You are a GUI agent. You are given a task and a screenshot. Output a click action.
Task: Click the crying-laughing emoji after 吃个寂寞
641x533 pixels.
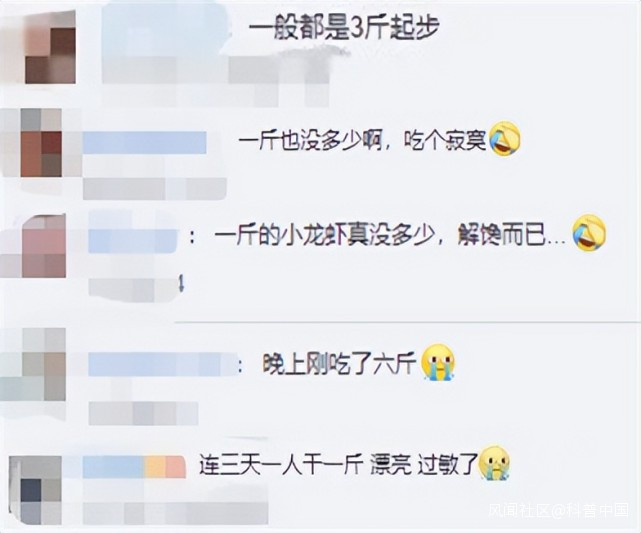(x=505, y=140)
